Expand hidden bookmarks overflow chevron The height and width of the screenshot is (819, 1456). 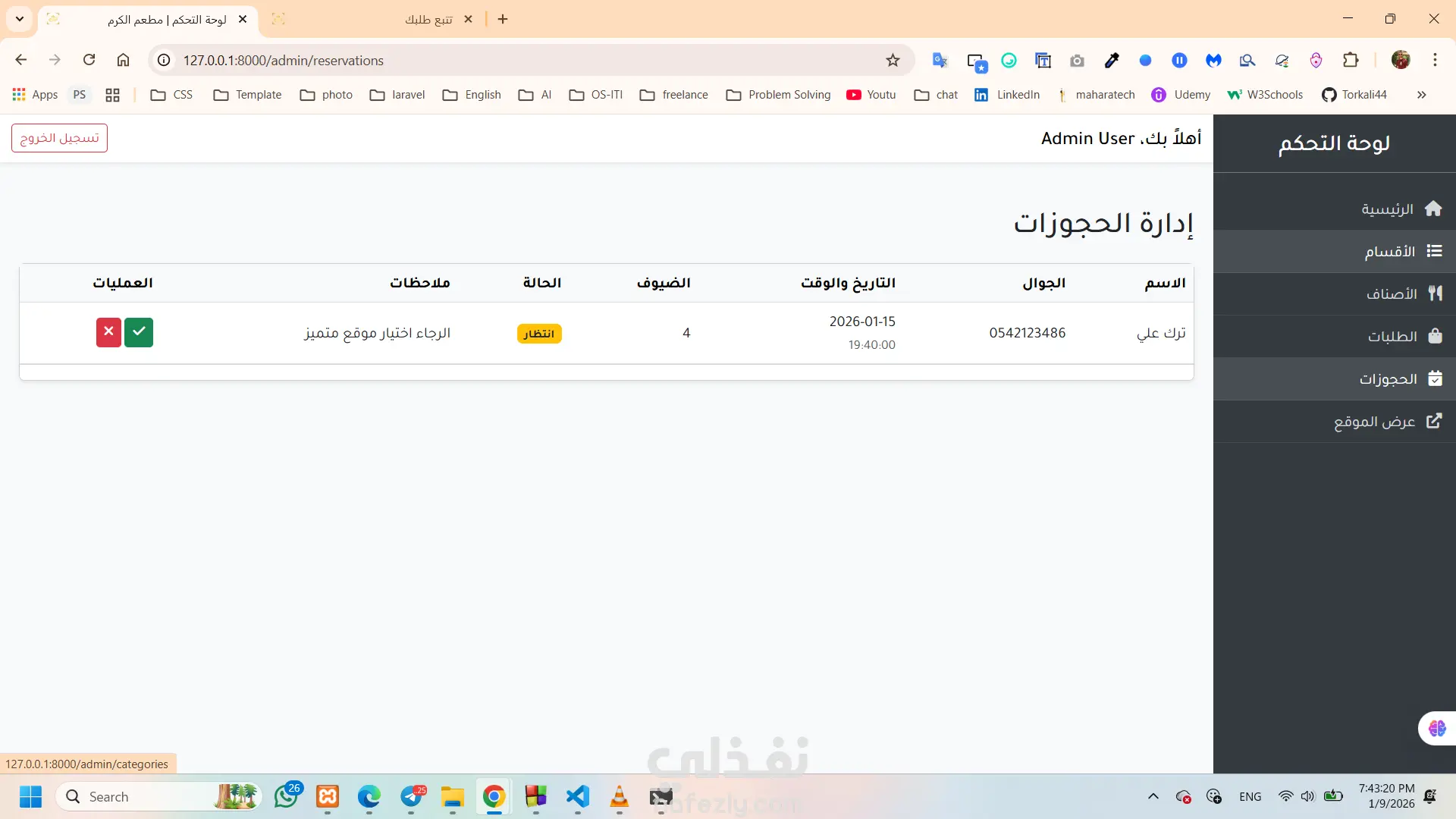(x=1421, y=95)
